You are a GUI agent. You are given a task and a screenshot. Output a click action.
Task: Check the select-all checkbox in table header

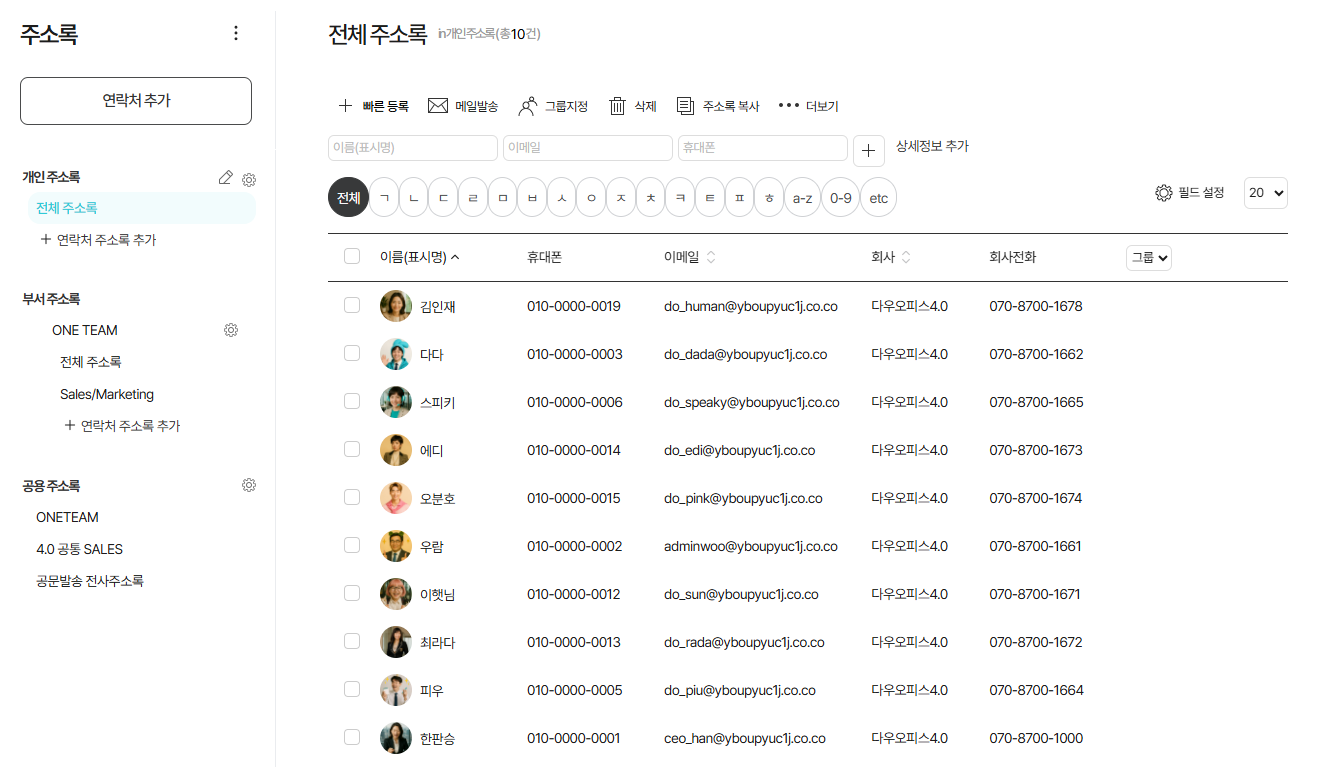(x=352, y=256)
